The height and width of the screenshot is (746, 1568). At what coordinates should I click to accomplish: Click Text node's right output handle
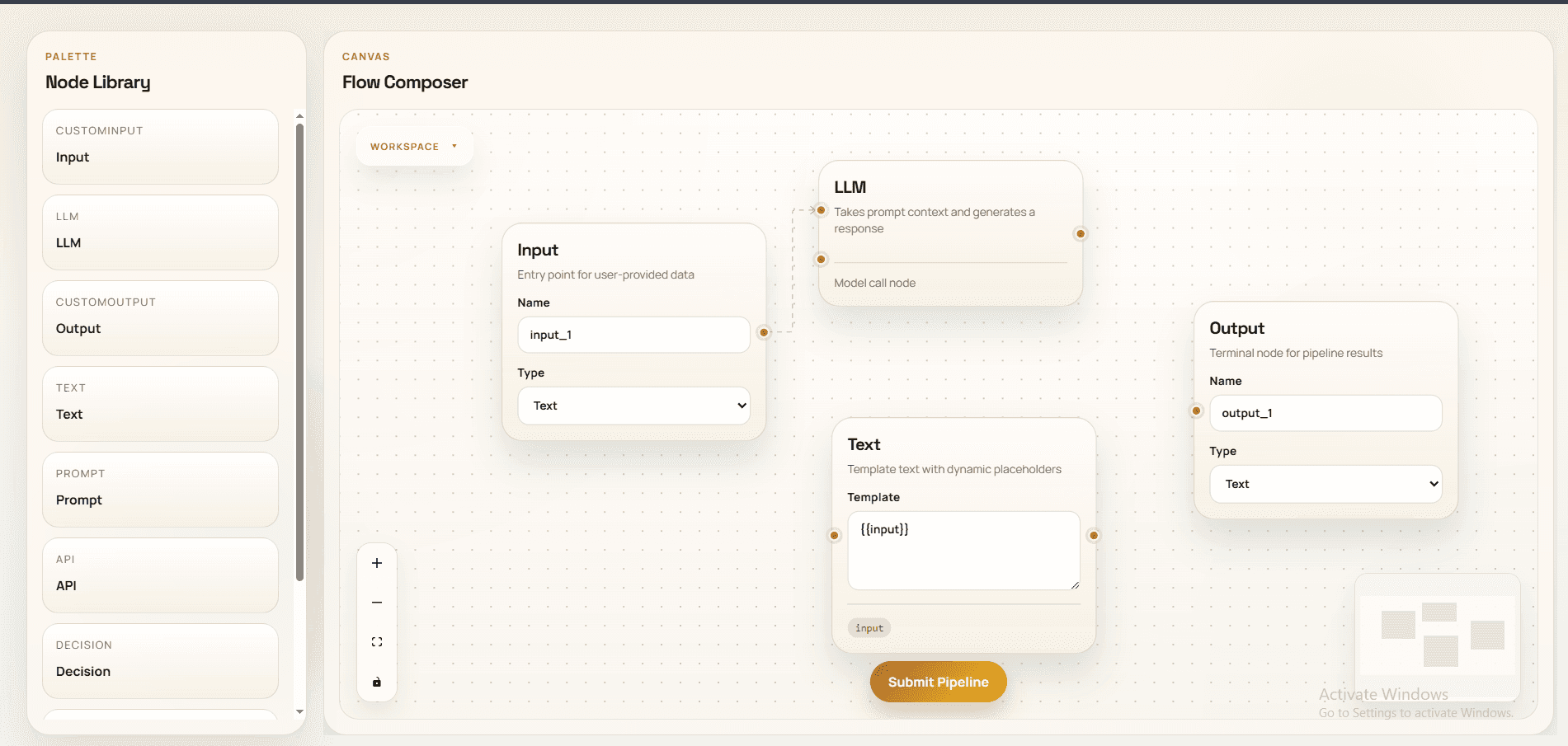(1094, 536)
